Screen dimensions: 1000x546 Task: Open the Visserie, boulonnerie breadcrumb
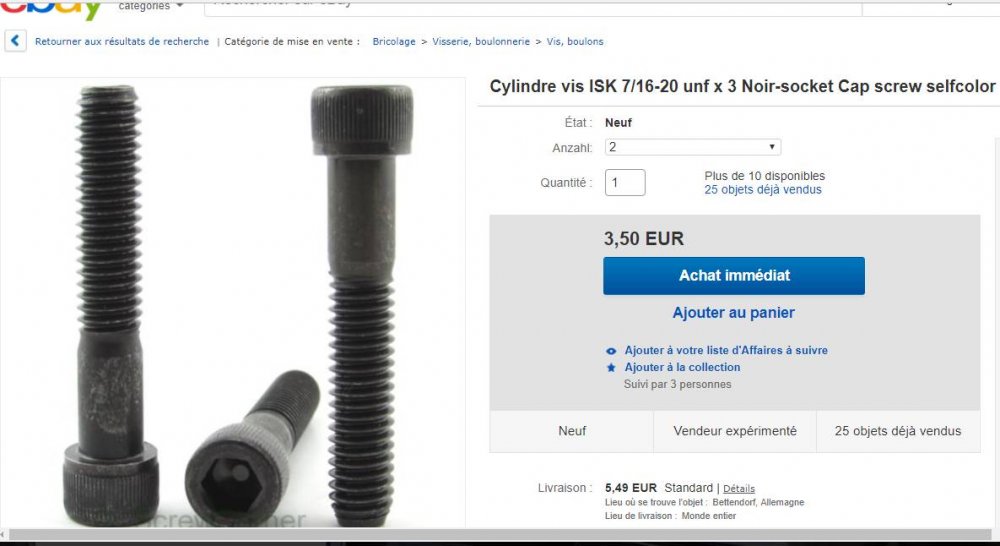click(481, 41)
